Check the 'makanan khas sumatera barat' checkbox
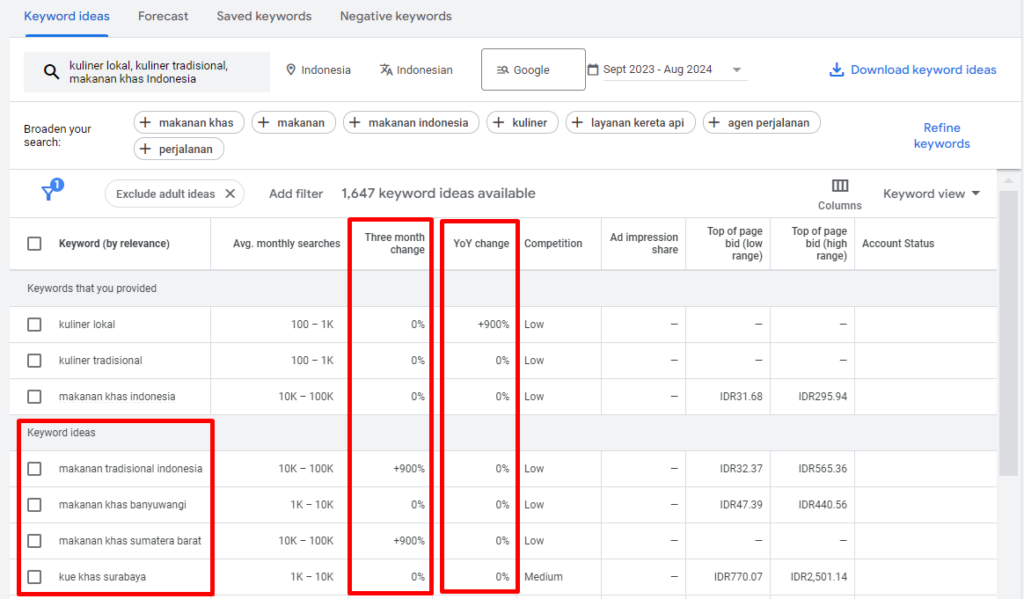Screen dimensions: 1024x599 35,541
